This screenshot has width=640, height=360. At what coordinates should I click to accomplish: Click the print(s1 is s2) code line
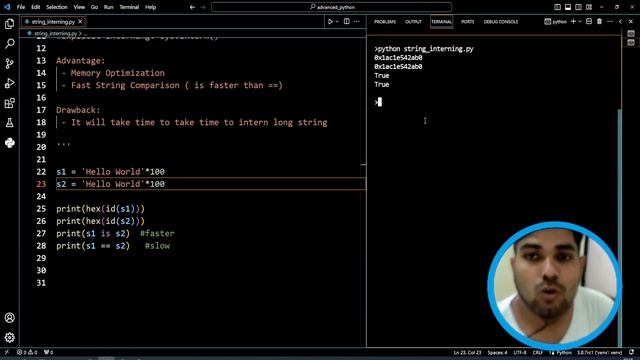[93, 233]
